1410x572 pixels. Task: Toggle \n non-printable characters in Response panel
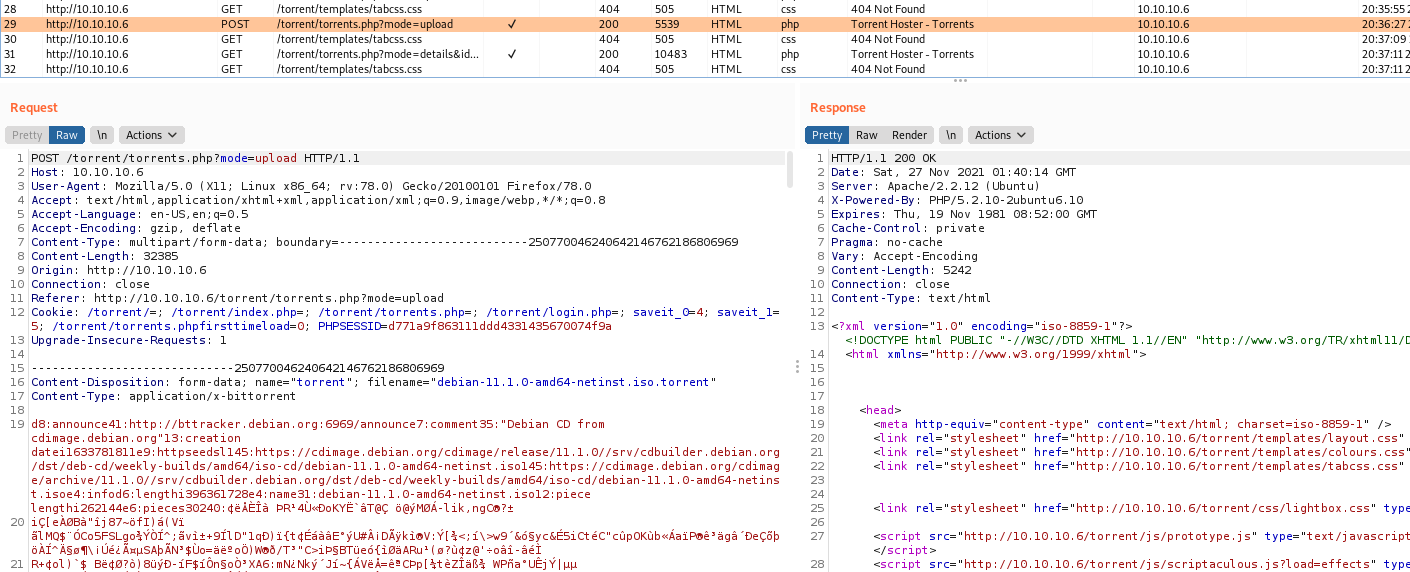tap(952, 135)
